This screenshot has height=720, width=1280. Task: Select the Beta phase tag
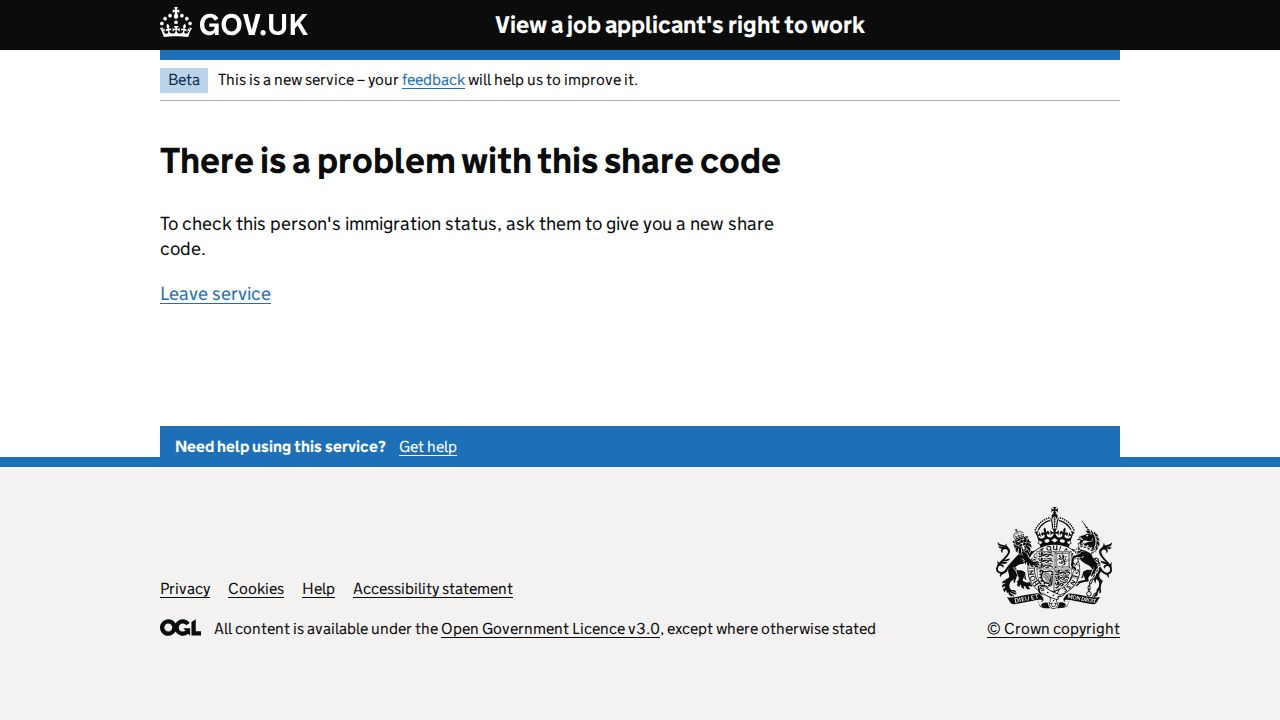[184, 80]
